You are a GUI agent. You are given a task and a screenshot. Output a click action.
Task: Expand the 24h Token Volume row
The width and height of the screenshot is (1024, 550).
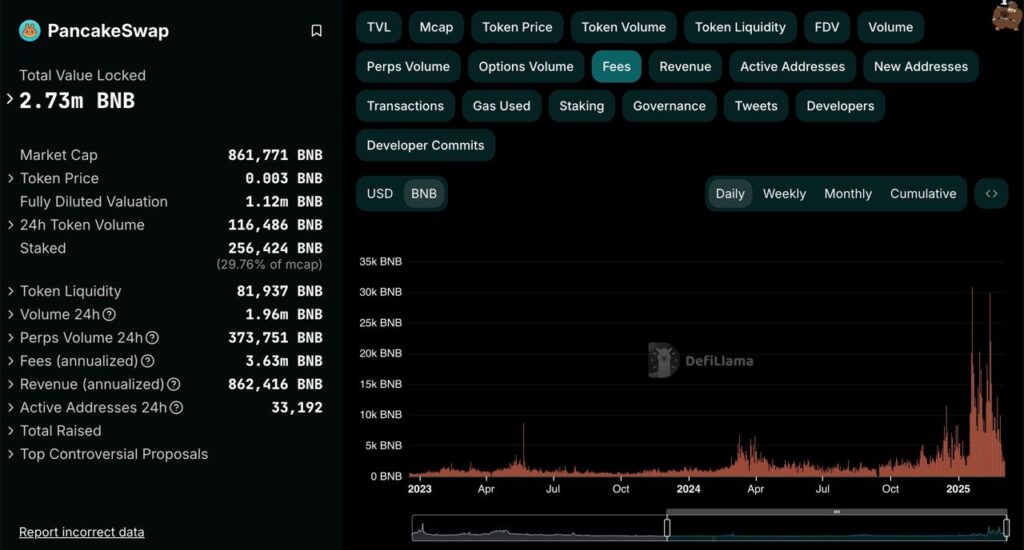(10, 225)
